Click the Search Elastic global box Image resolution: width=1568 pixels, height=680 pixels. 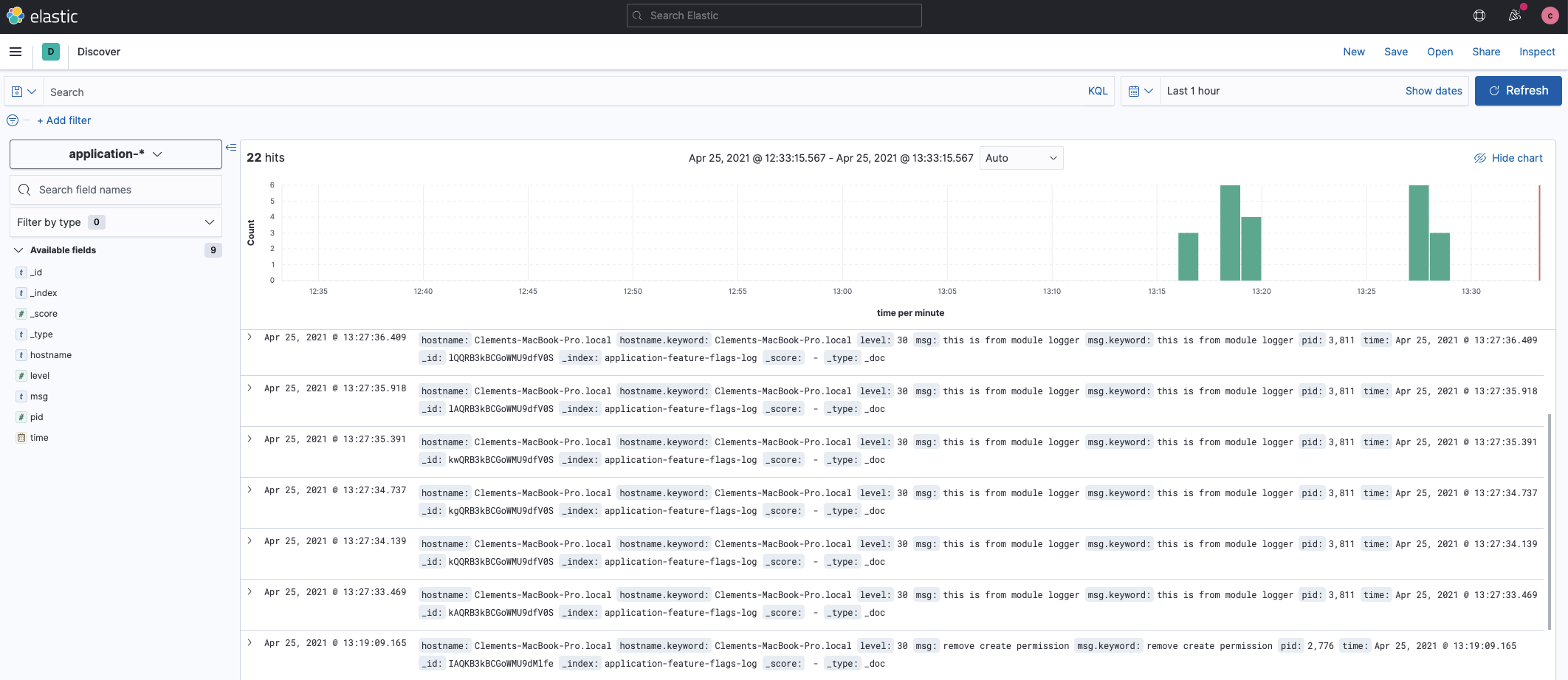tap(774, 16)
